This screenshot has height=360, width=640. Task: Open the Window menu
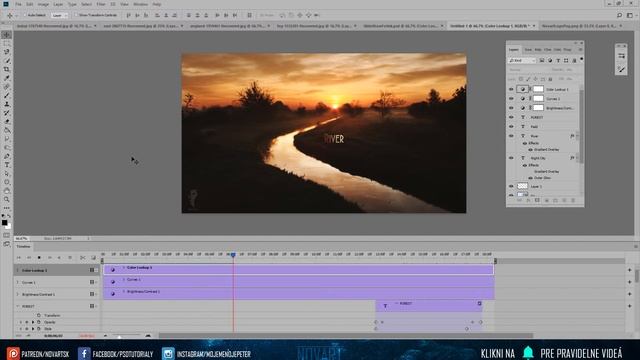(140, 4)
